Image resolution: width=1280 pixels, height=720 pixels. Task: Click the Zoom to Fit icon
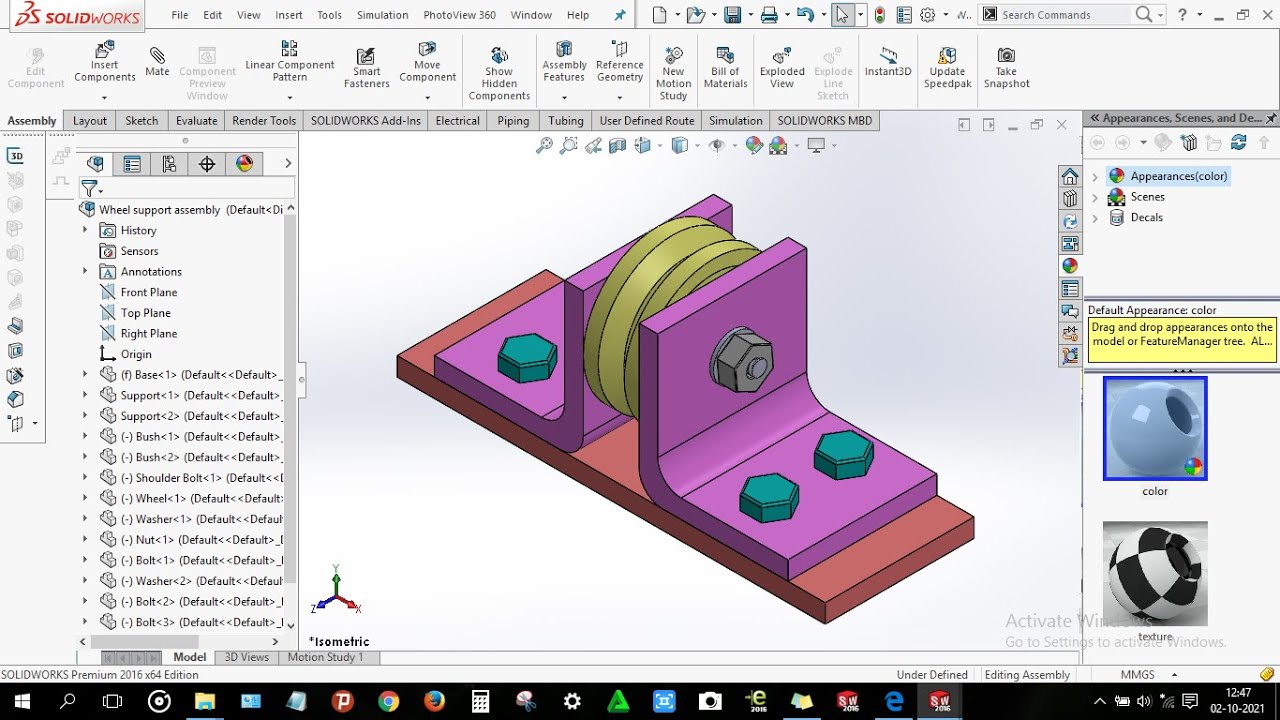pos(544,146)
